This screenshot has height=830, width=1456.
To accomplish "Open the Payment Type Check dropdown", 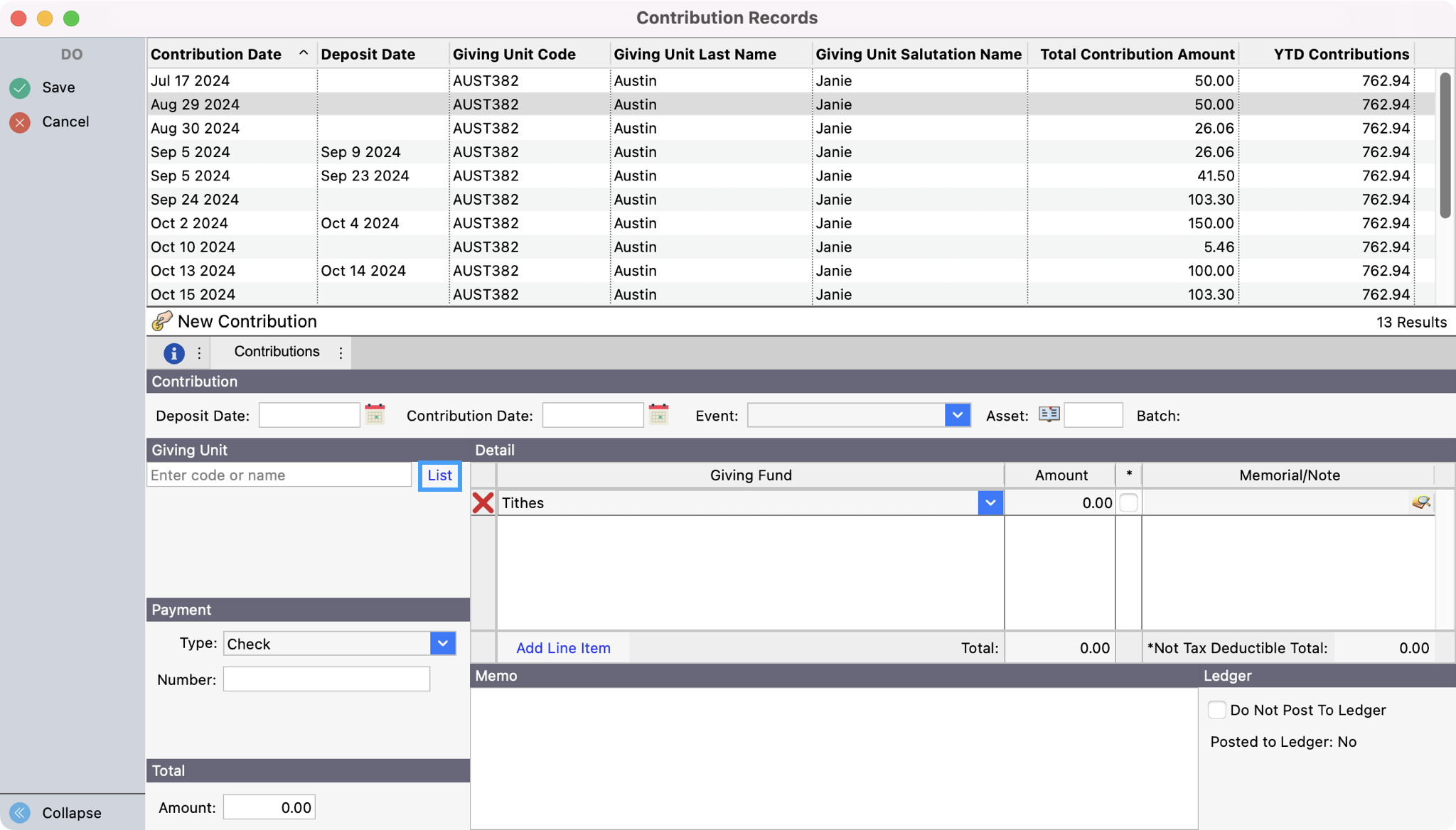I will [x=442, y=644].
